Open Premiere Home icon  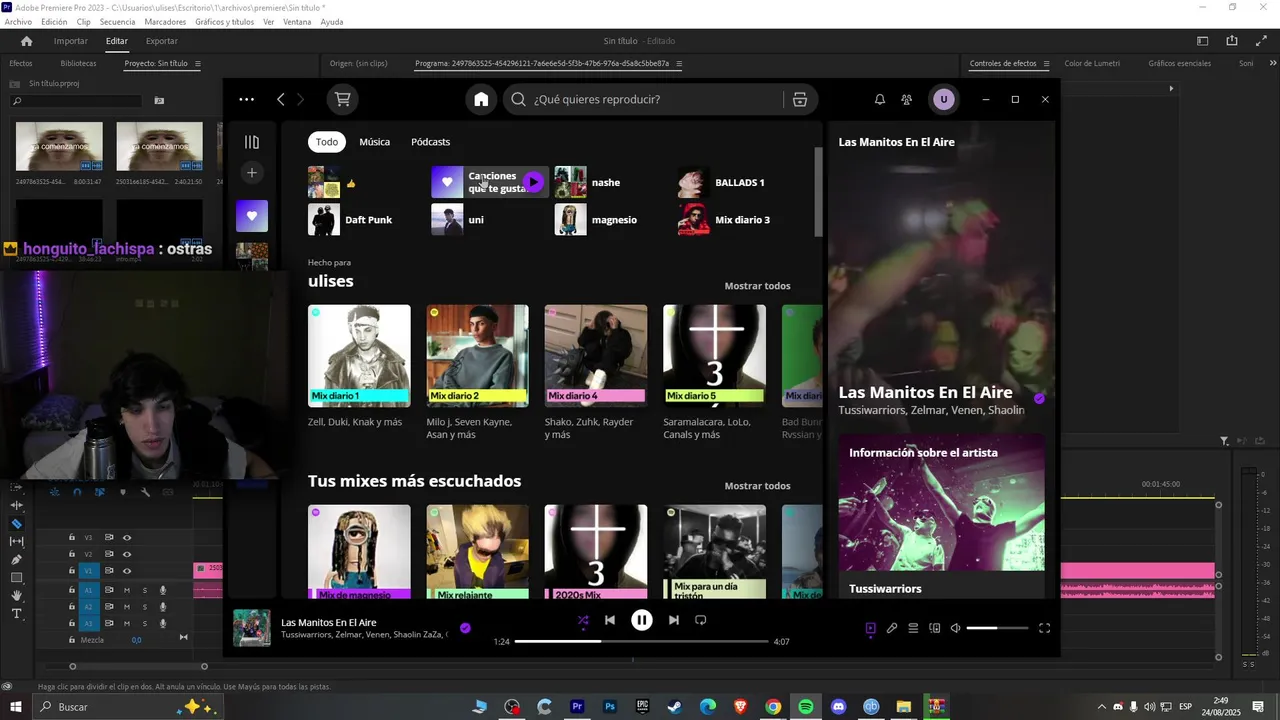26,41
